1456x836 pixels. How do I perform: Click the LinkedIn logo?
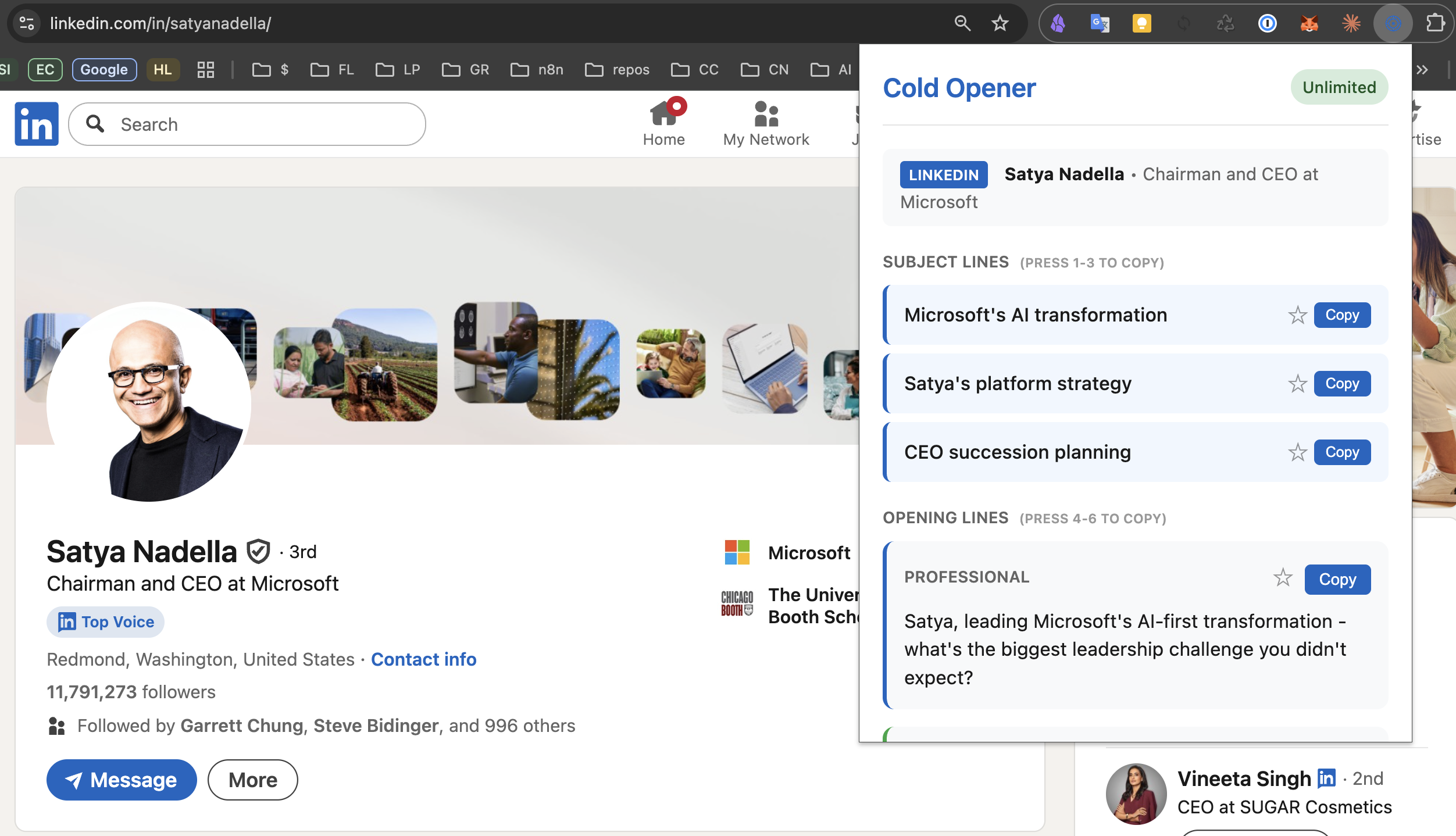point(36,123)
